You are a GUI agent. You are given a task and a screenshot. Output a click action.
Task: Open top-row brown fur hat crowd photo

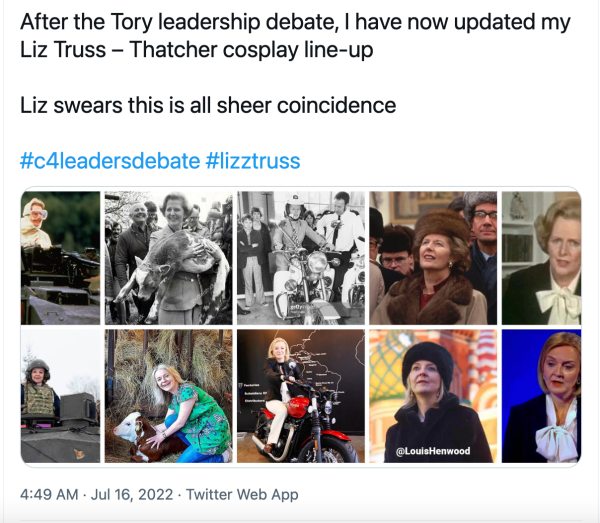pyautogui.click(x=431, y=257)
